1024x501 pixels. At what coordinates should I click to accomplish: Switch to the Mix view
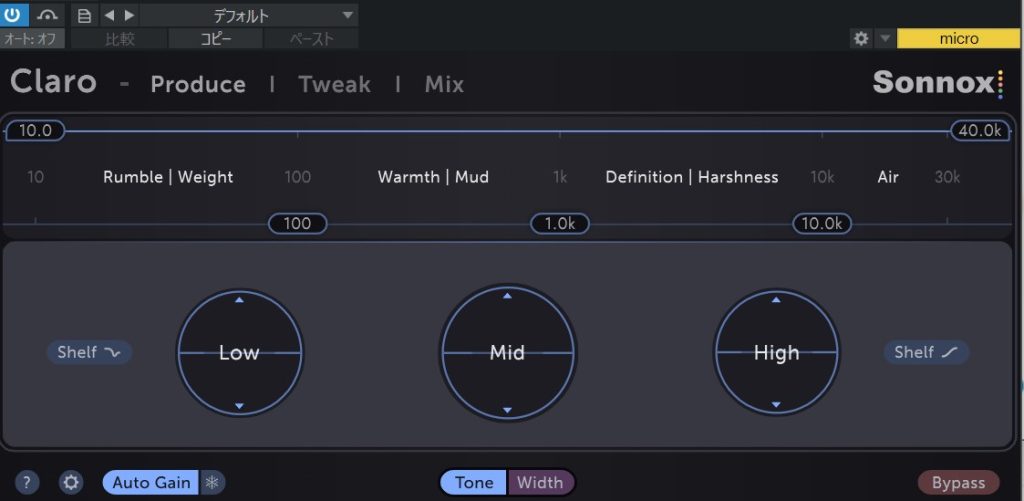coord(444,84)
